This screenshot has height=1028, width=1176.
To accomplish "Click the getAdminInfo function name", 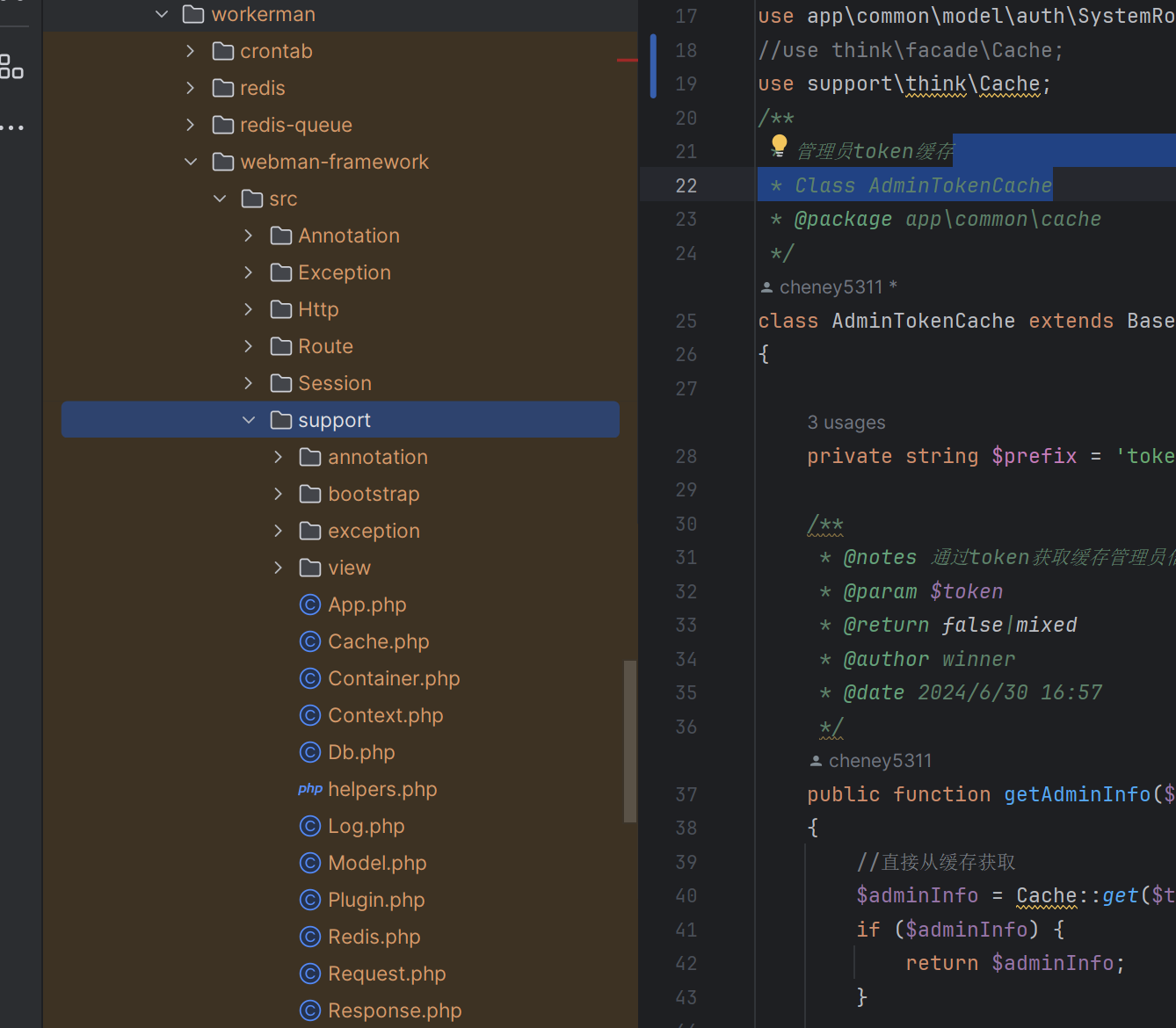I will tap(1078, 794).
